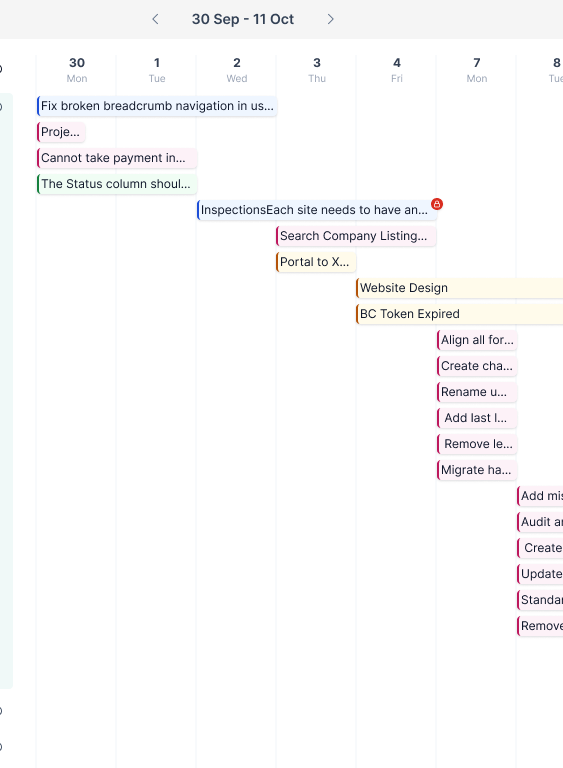Viewport: 563px width, 768px height.
Task: Open the 'BC Token Expired' task bar
Action: pyautogui.click(x=460, y=313)
